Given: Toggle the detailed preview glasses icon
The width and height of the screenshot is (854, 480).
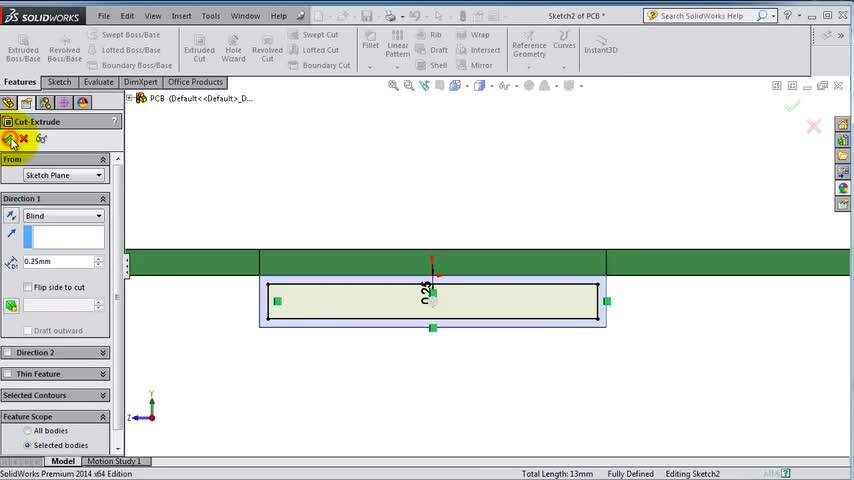Looking at the screenshot, I should click(41, 139).
